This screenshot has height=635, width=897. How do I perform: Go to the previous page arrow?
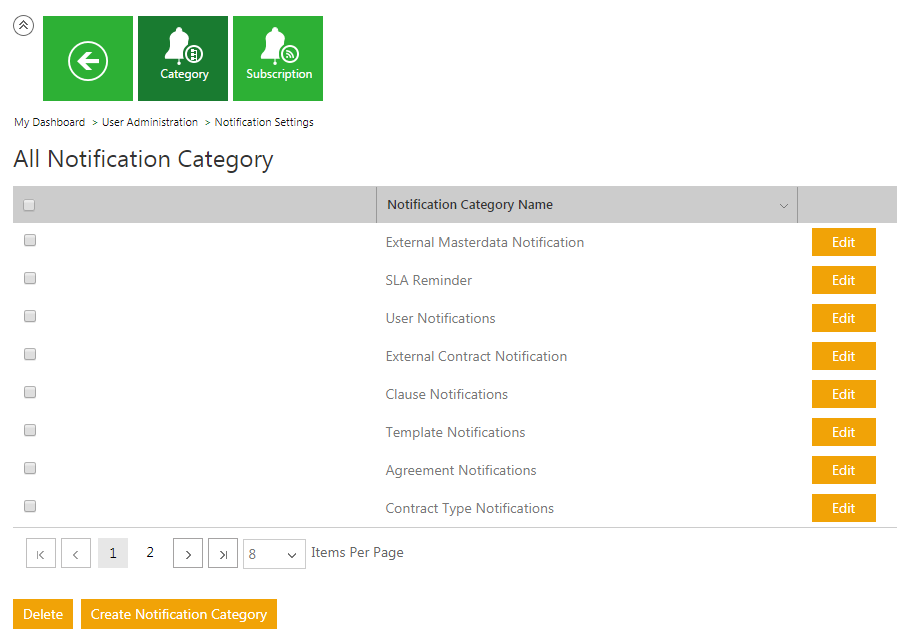pos(76,553)
